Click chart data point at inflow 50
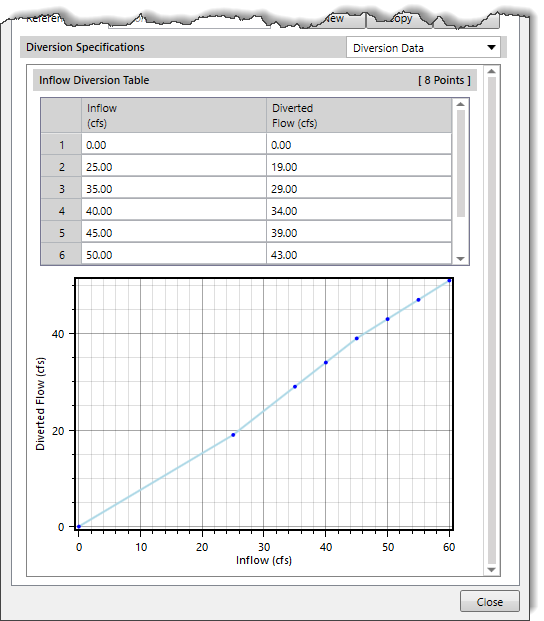Screen dimensions: 544x621 click(388, 319)
